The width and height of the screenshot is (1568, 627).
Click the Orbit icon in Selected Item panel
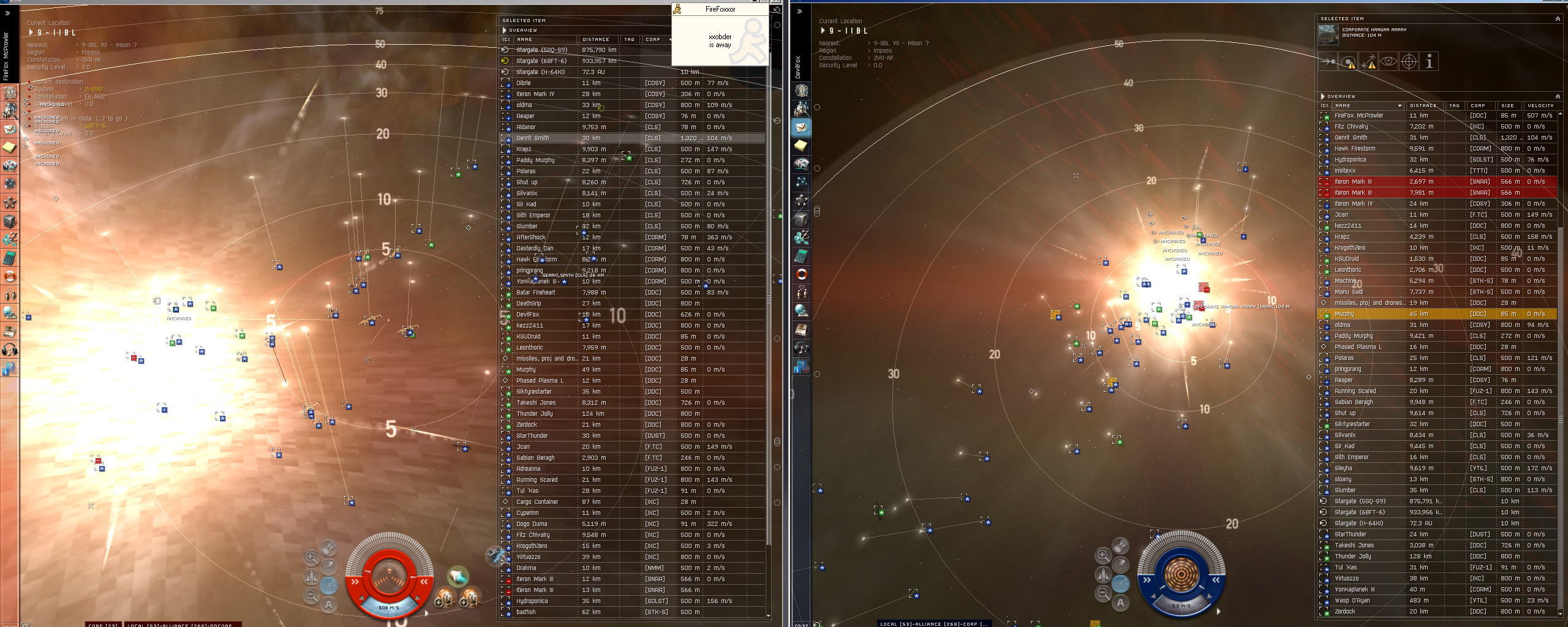point(1348,61)
